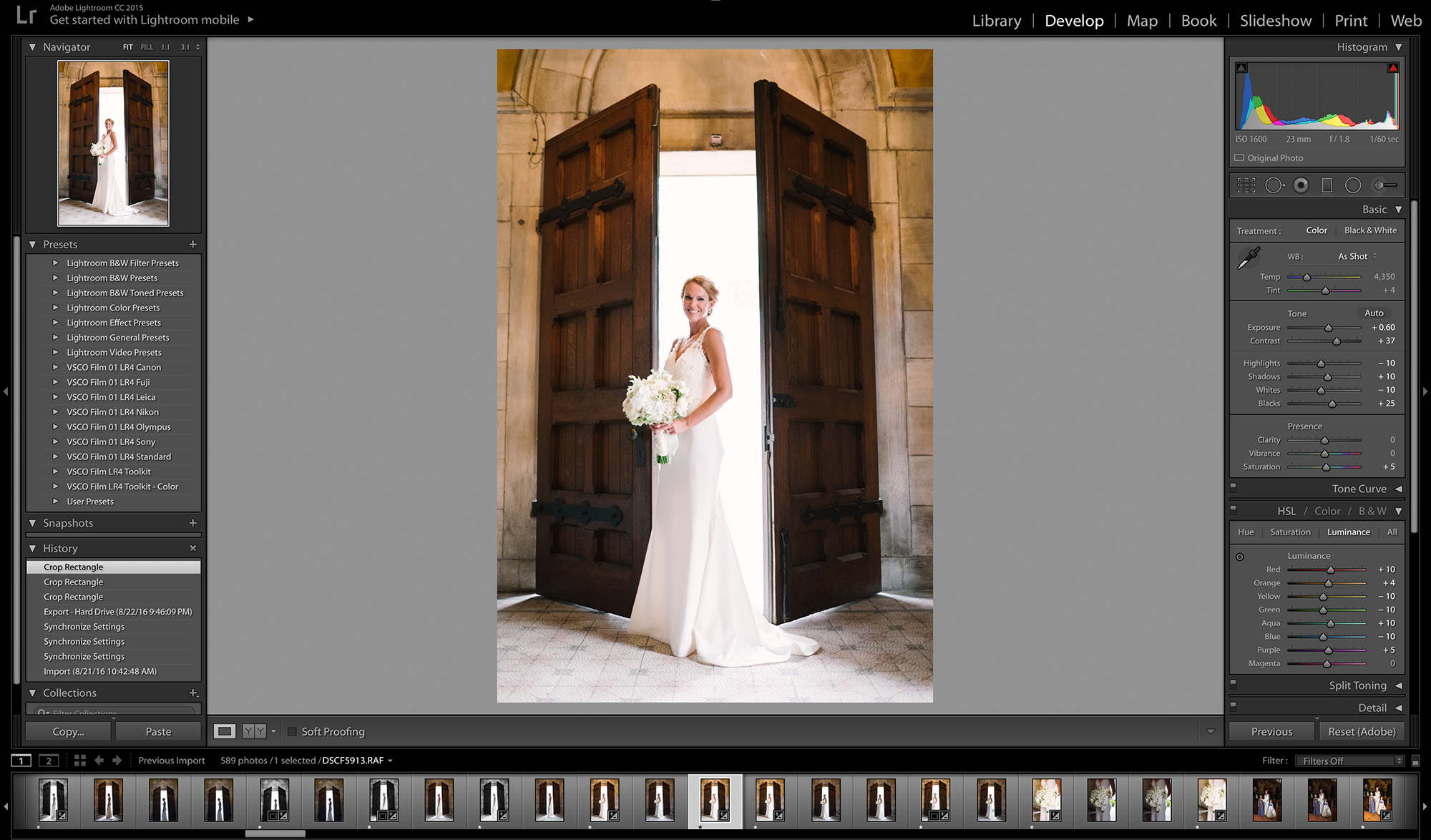Activate the Luminance targeted adjustment tool
This screenshot has height=840, width=1431.
pyautogui.click(x=1240, y=557)
